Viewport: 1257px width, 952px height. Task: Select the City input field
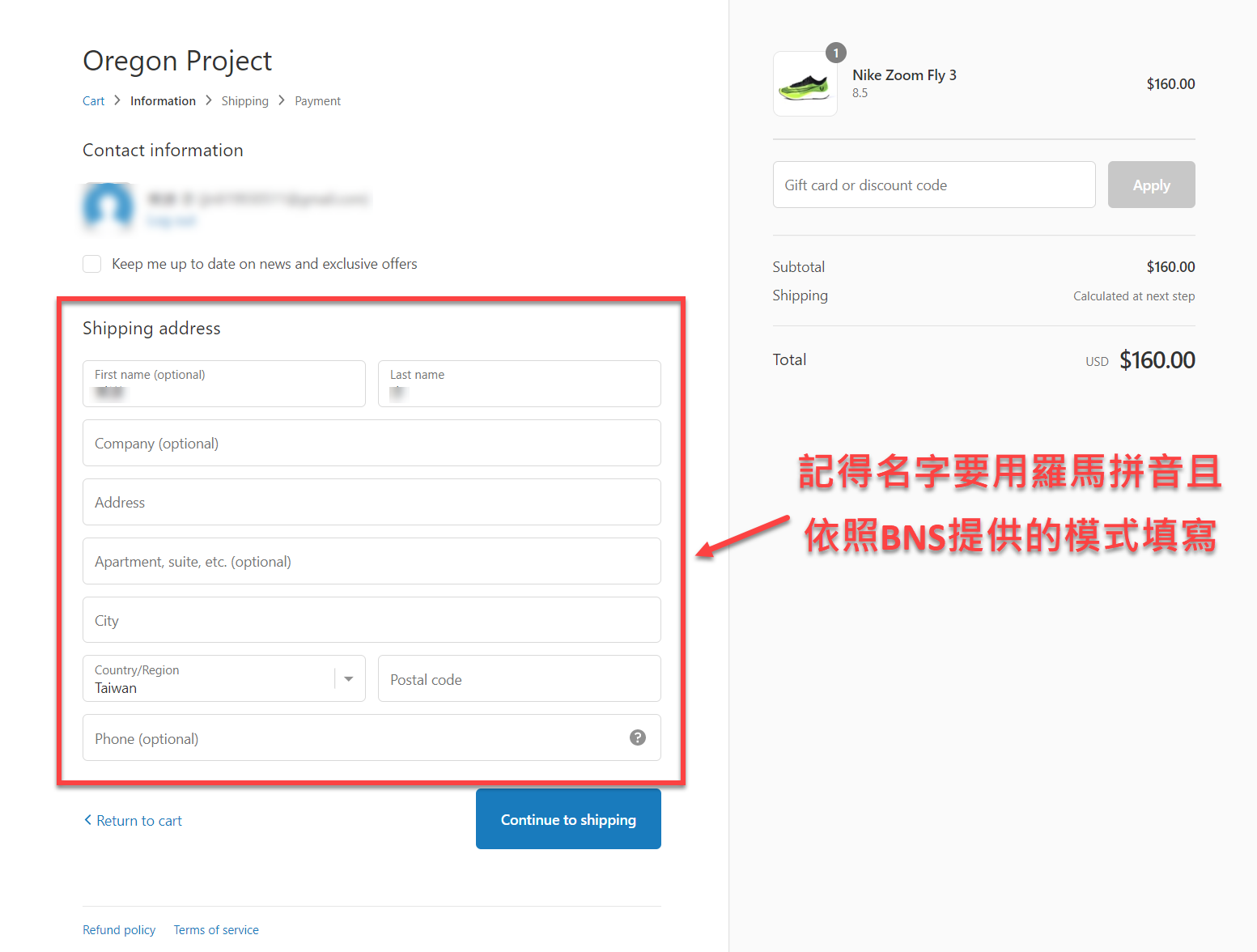tap(372, 620)
